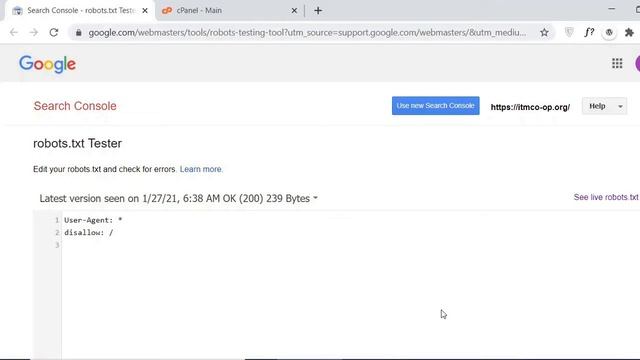640x360 pixels.
Task: Close the Search Console robots.txt tab
Action: (x=145, y=11)
